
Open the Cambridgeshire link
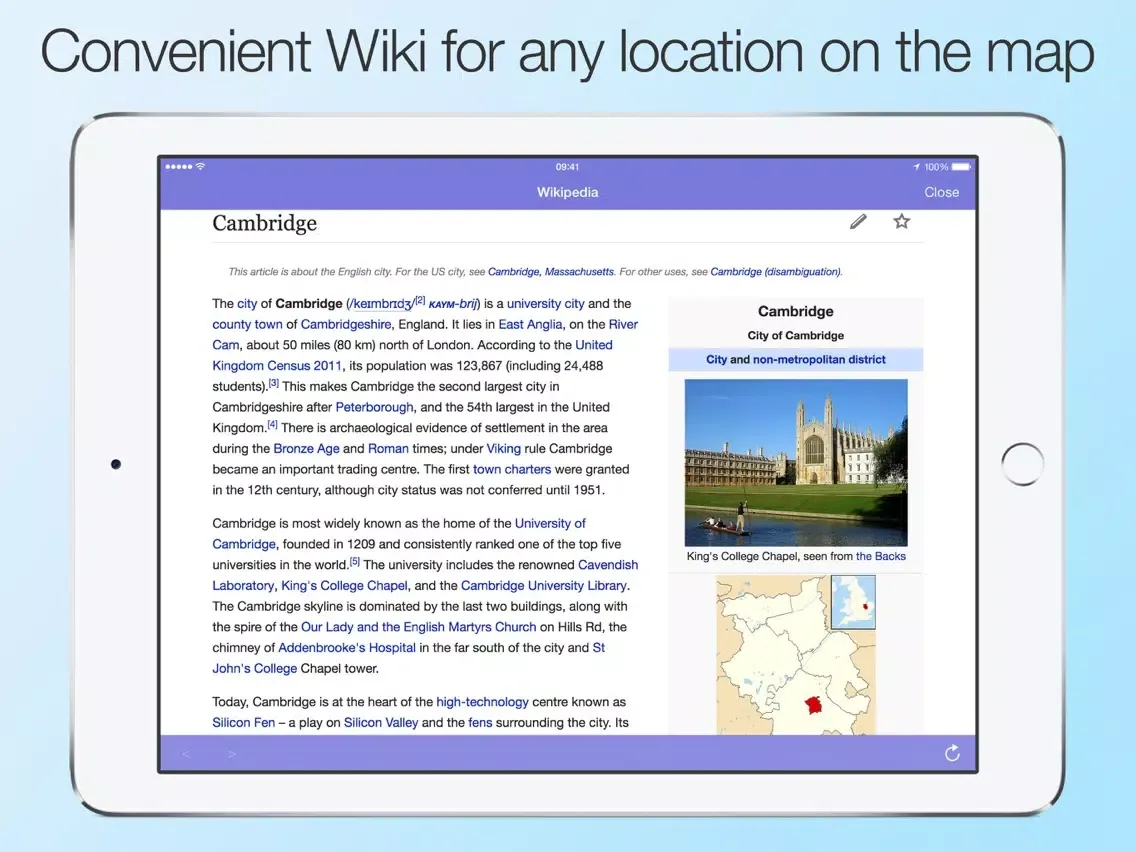click(346, 325)
